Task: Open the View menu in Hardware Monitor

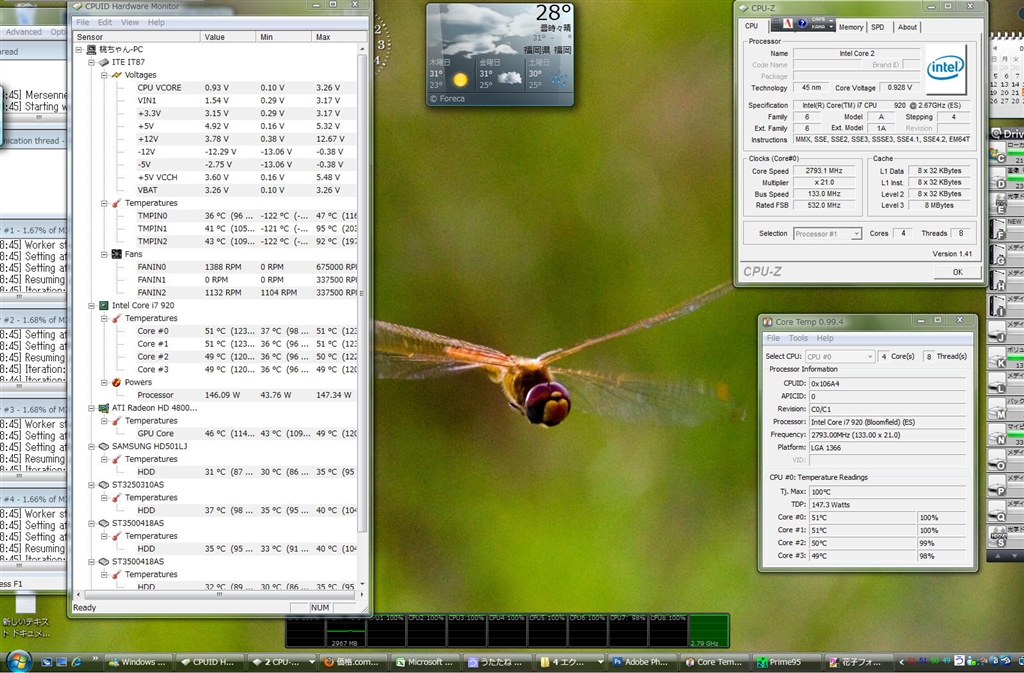Action: [130, 22]
